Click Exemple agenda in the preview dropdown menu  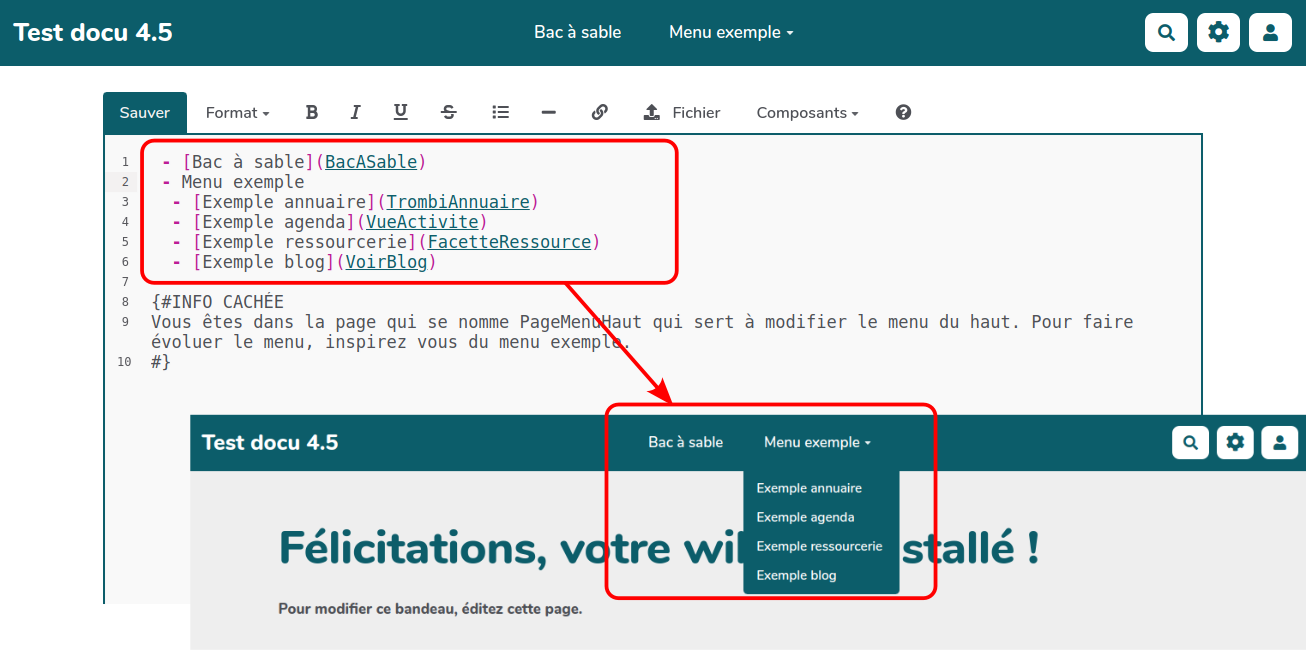coord(805,517)
